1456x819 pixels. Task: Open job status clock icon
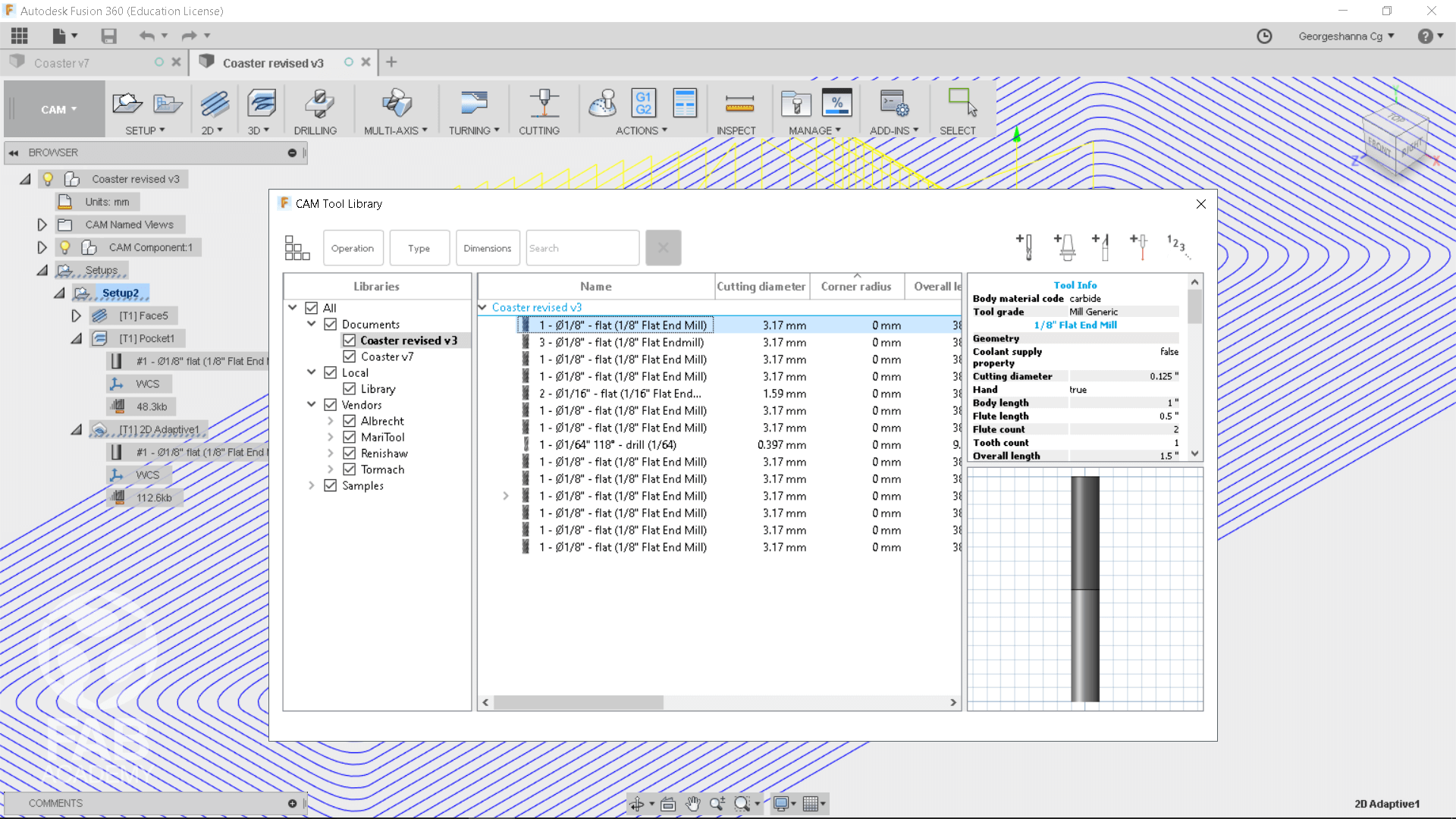coord(1264,36)
